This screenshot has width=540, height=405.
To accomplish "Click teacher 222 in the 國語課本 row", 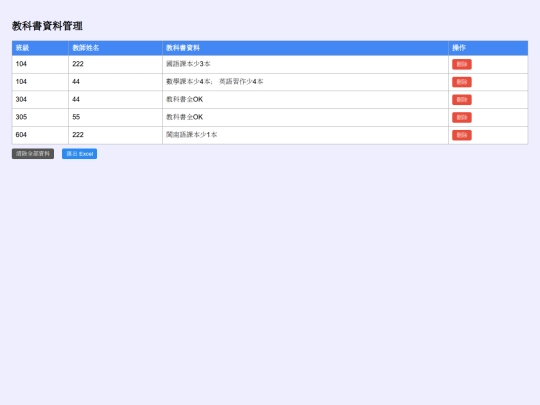I will pyautogui.click(x=115, y=64).
